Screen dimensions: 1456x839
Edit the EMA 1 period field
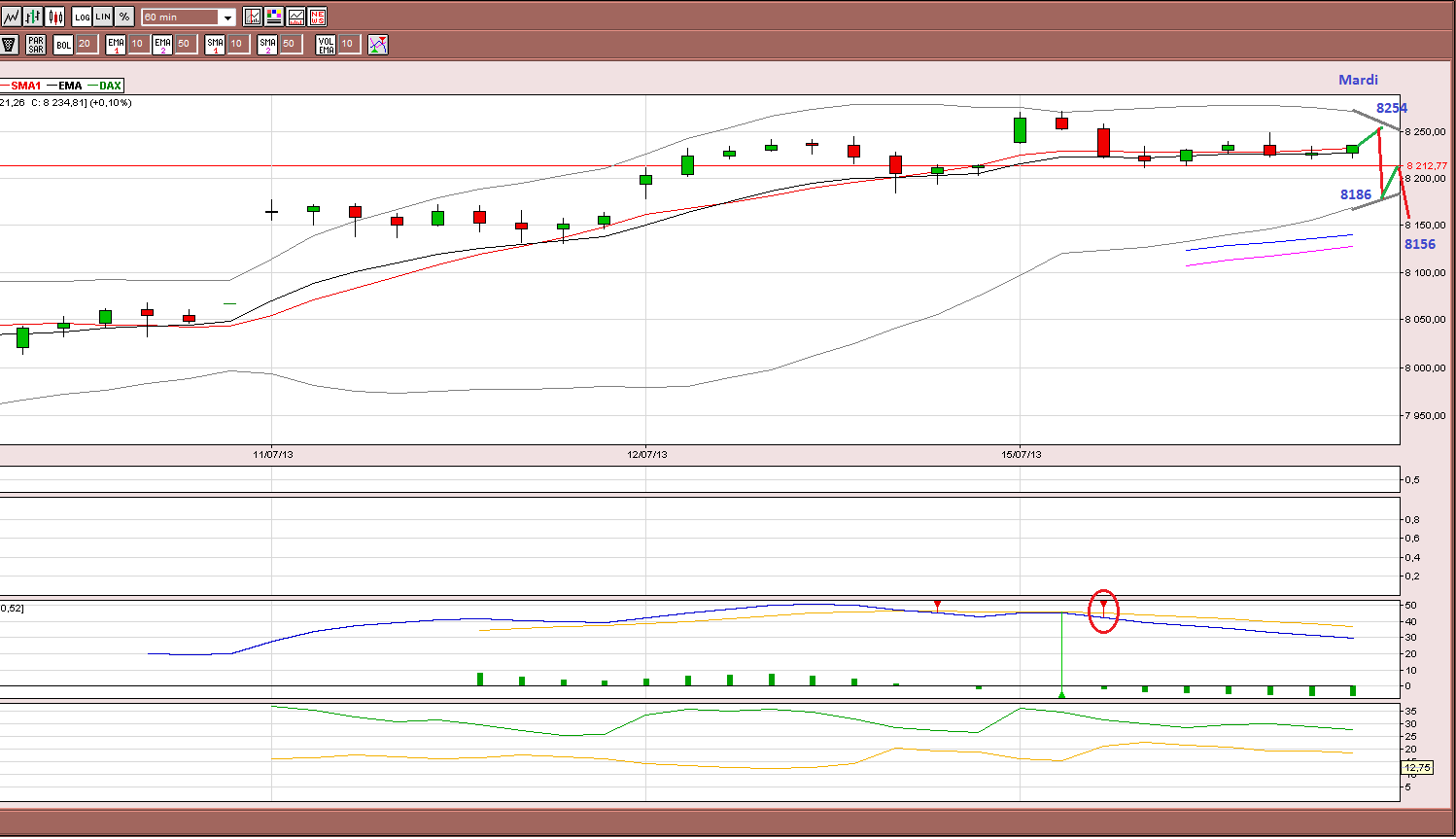coord(138,44)
